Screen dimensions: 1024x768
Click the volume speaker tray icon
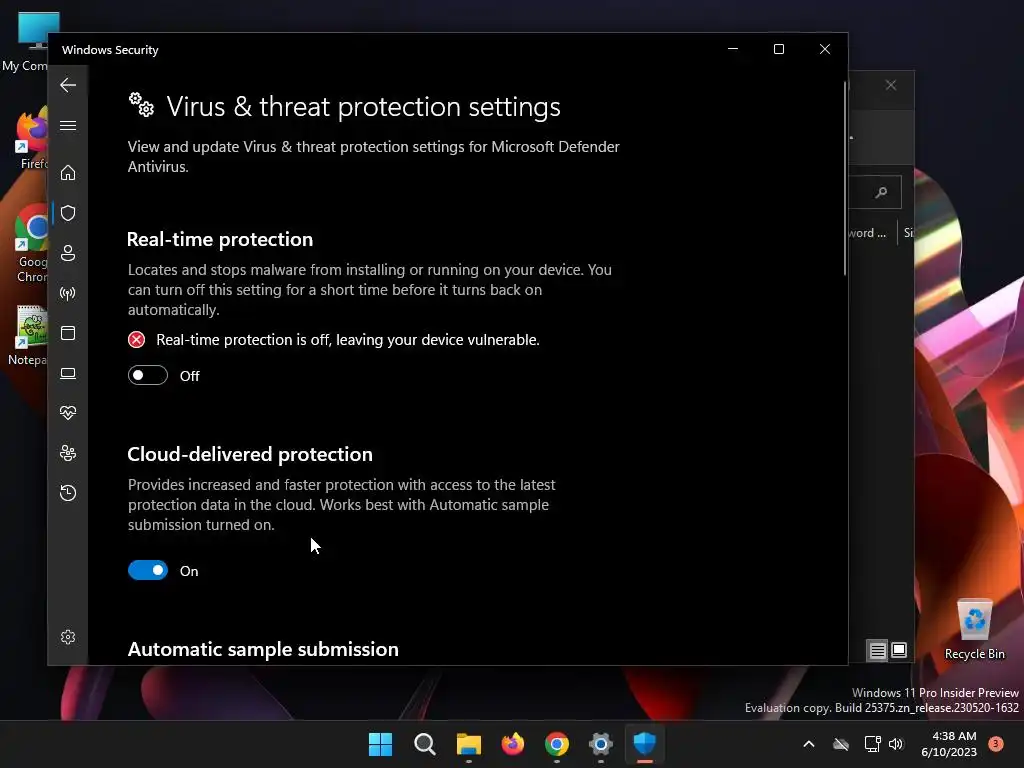[x=896, y=744]
